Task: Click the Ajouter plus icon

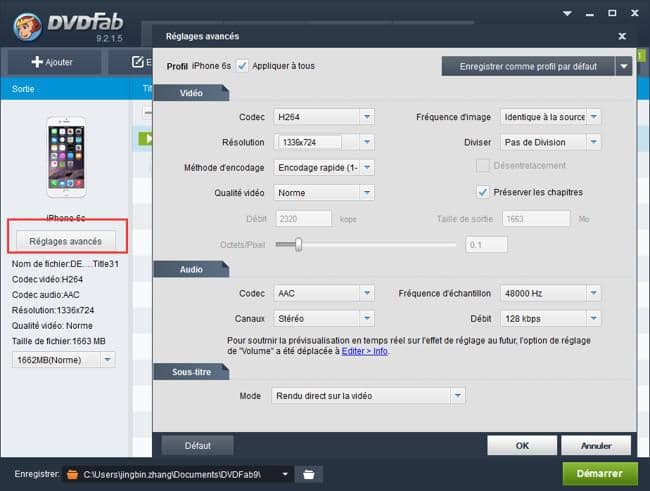Action: (37, 62)
